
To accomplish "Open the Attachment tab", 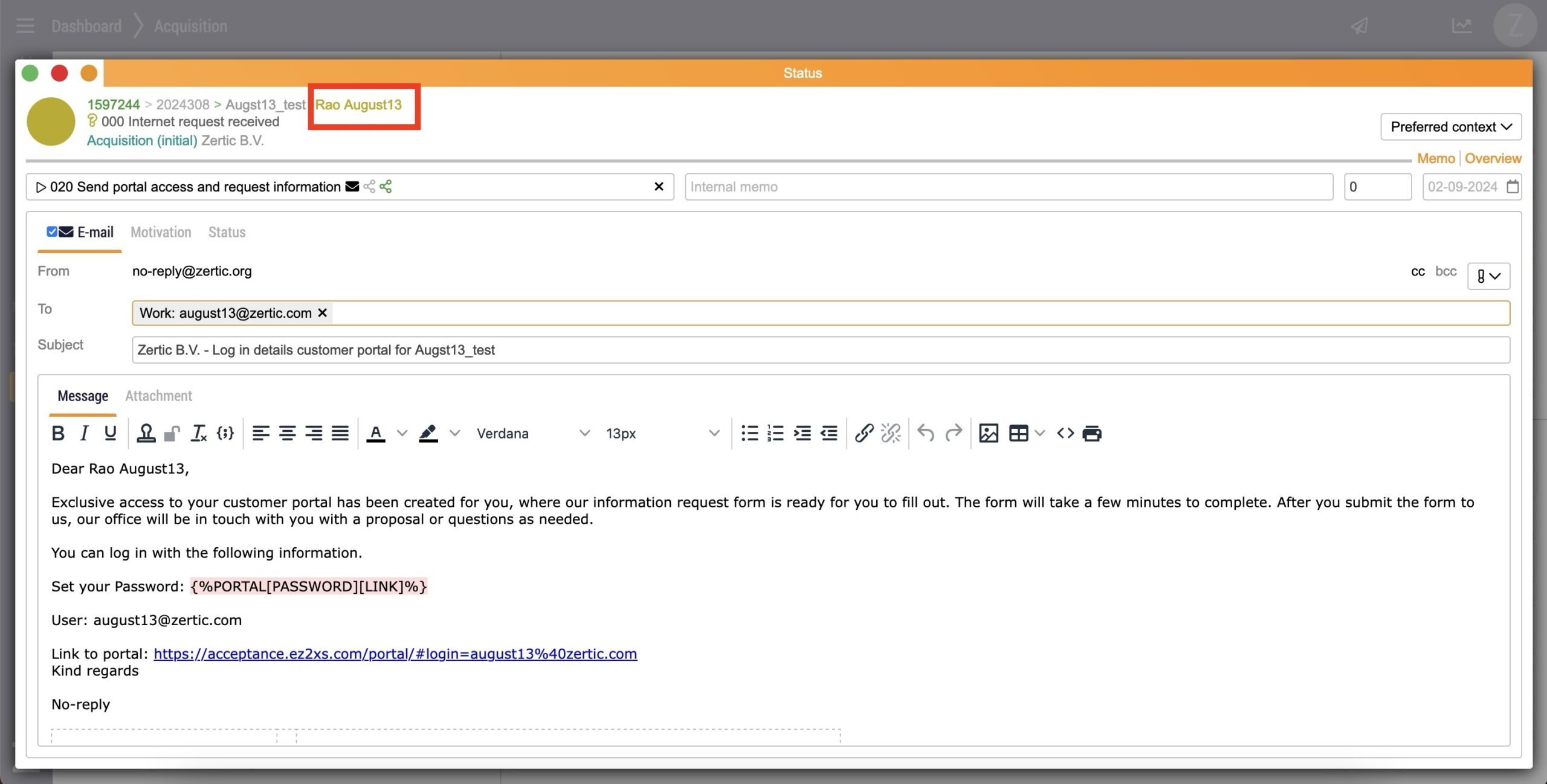I will (x=158, y=396).
